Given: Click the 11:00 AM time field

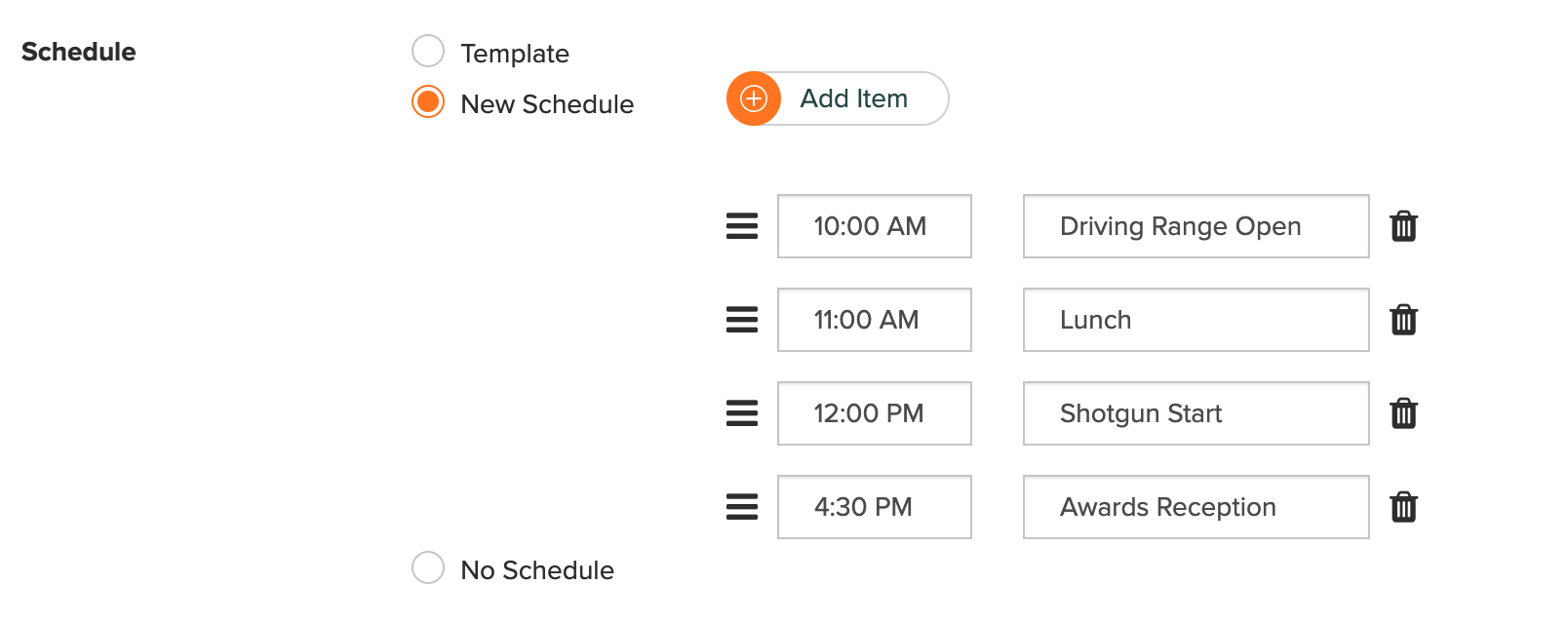Looking at the screenshot, I should (x=875, y=320).
